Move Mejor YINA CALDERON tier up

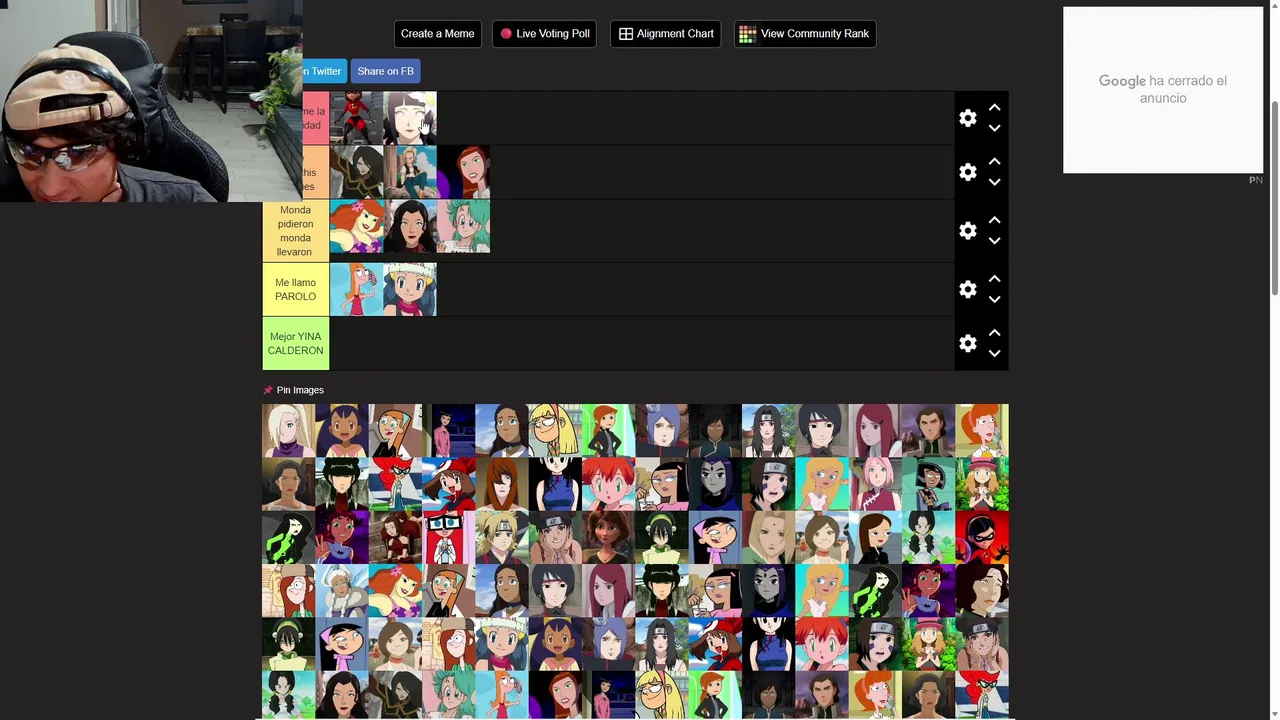pos(994,332)
